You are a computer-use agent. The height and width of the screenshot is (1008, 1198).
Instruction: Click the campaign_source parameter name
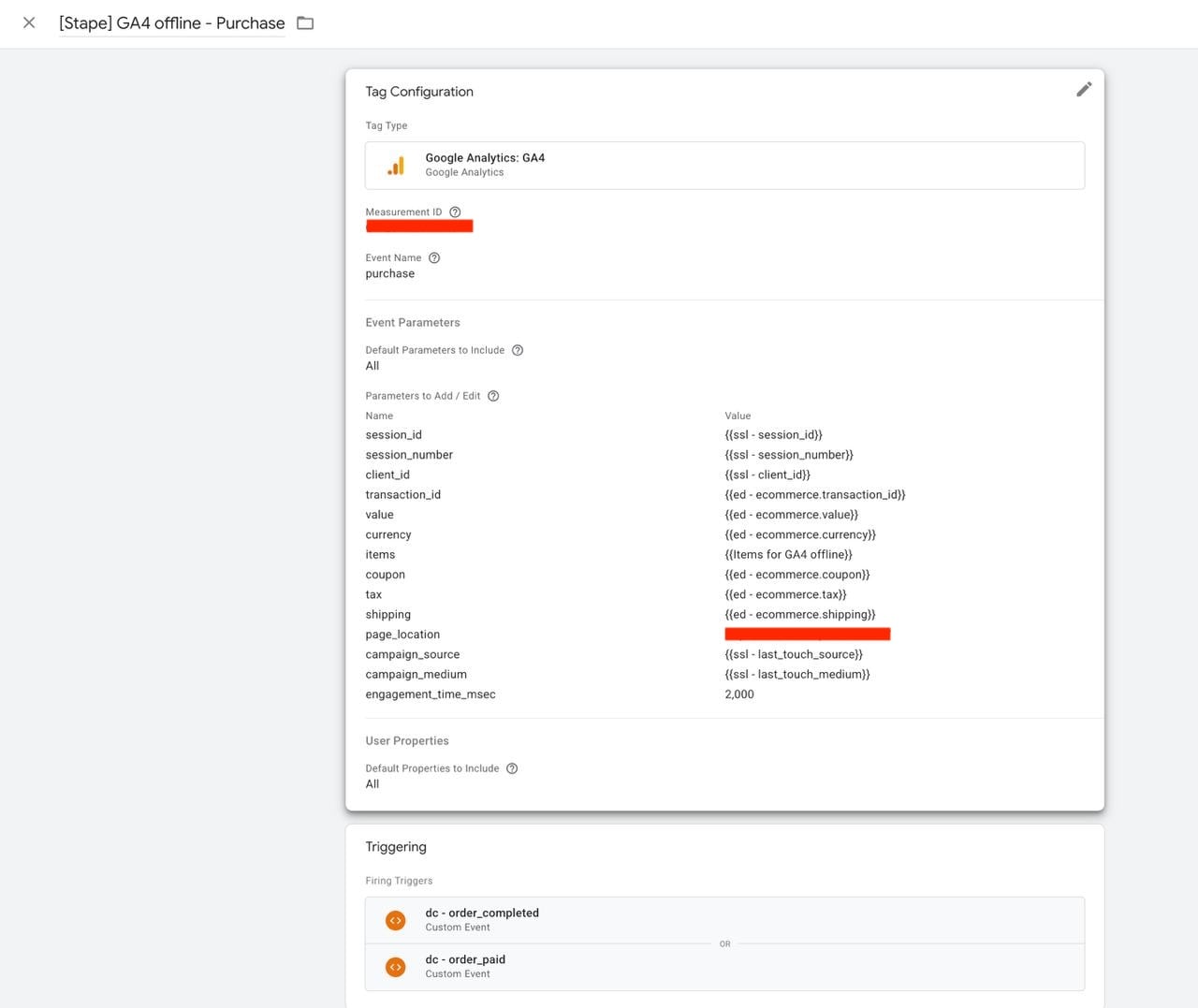pyautogui.click(x=413, y=655)
